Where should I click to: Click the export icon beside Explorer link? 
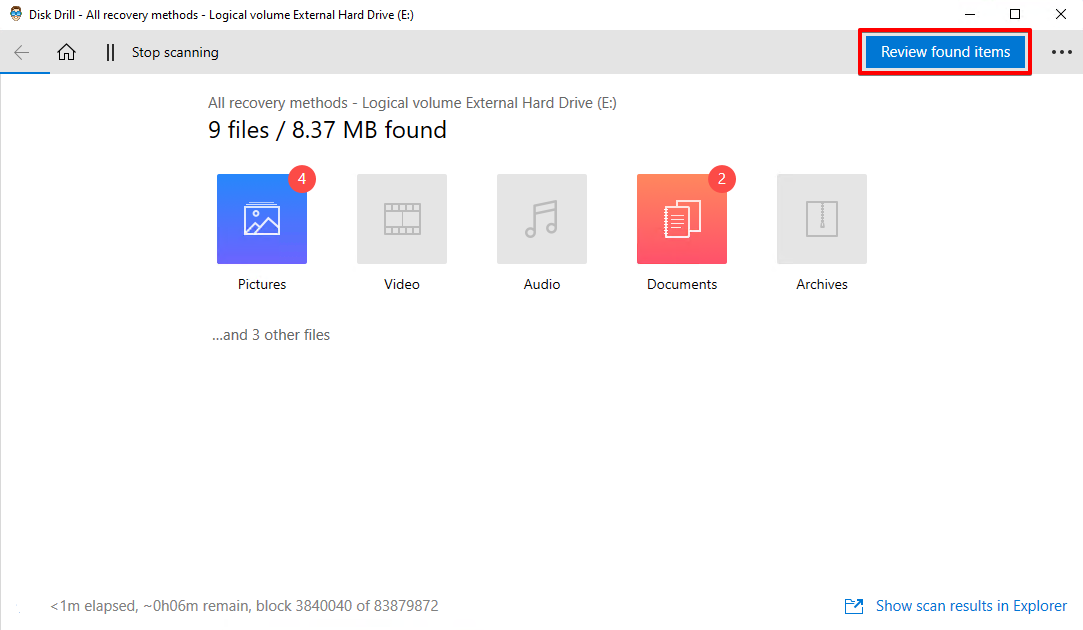tap(854, 606)
